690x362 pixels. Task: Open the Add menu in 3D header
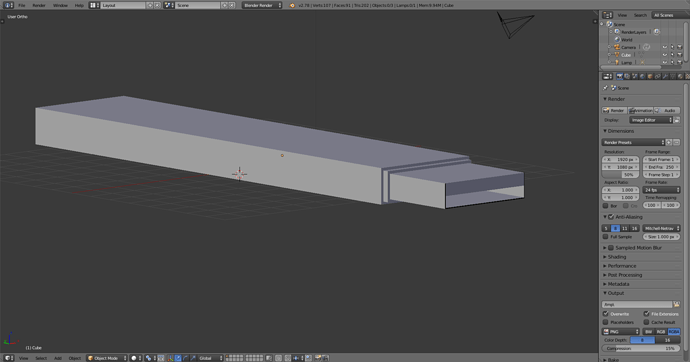coord(58,358)
